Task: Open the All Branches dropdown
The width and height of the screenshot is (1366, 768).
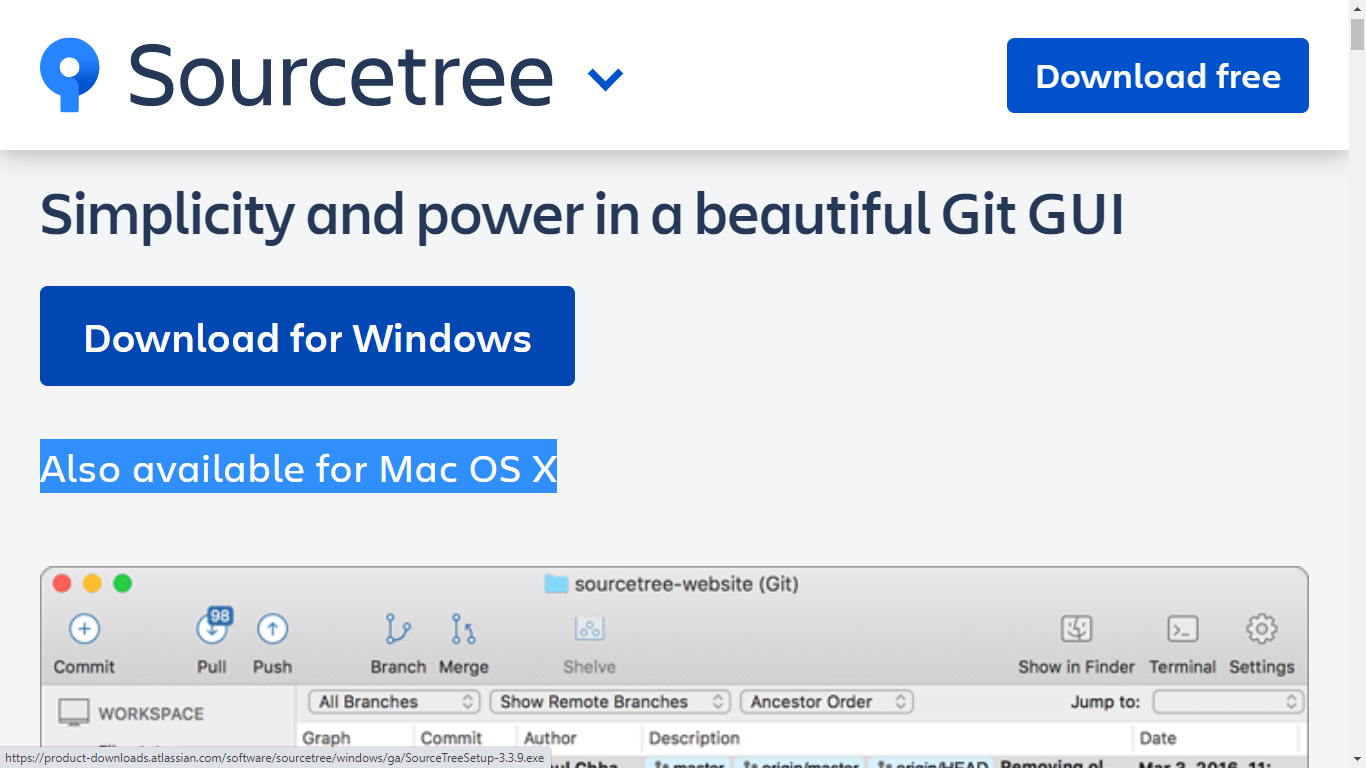Action: coord(394,702)
